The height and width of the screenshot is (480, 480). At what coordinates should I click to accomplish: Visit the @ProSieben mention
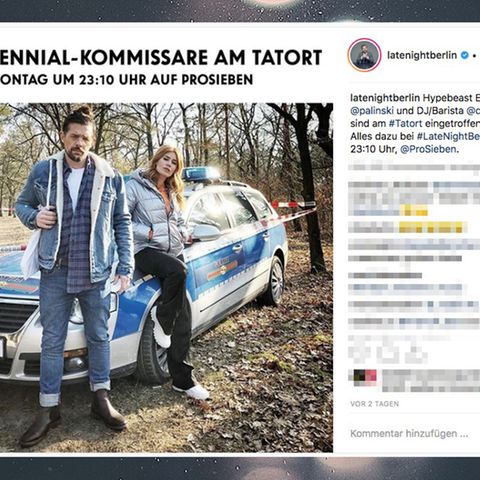[x=428, y=149]
